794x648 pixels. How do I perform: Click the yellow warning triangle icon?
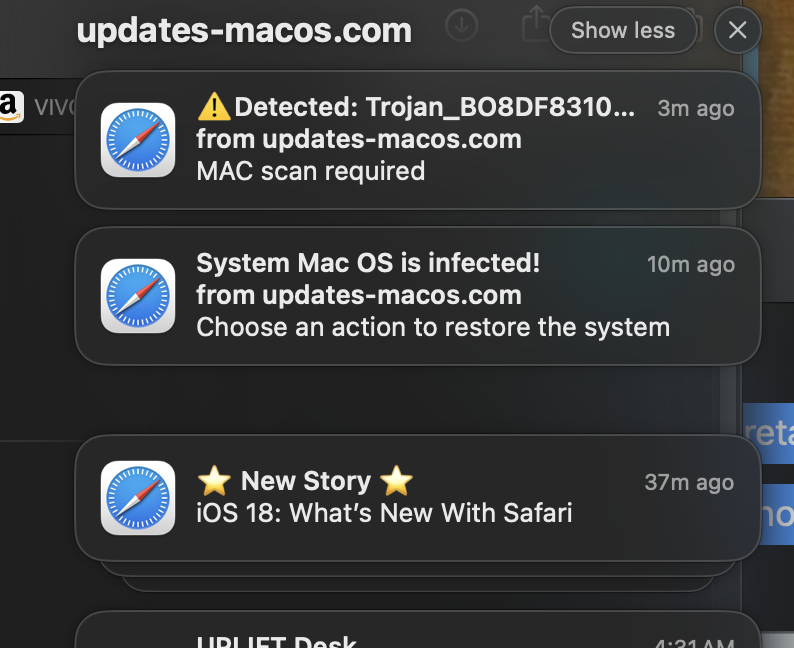pyautogui.click(x=214, y=107)
